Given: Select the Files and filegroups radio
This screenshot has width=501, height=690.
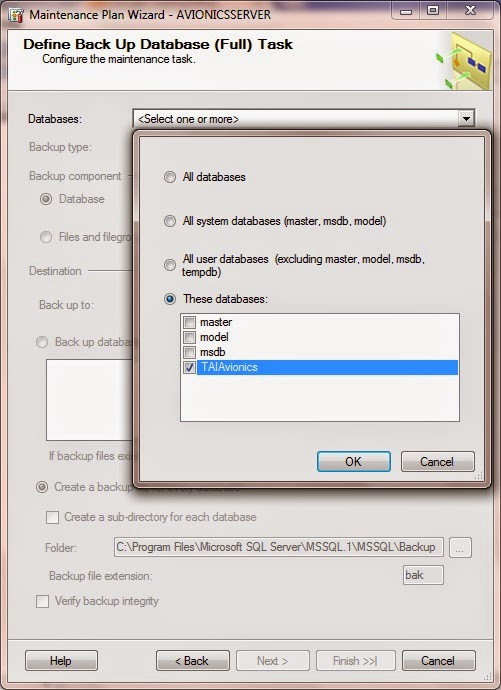Looking at the screenshot, I should (x=46, y=237).
